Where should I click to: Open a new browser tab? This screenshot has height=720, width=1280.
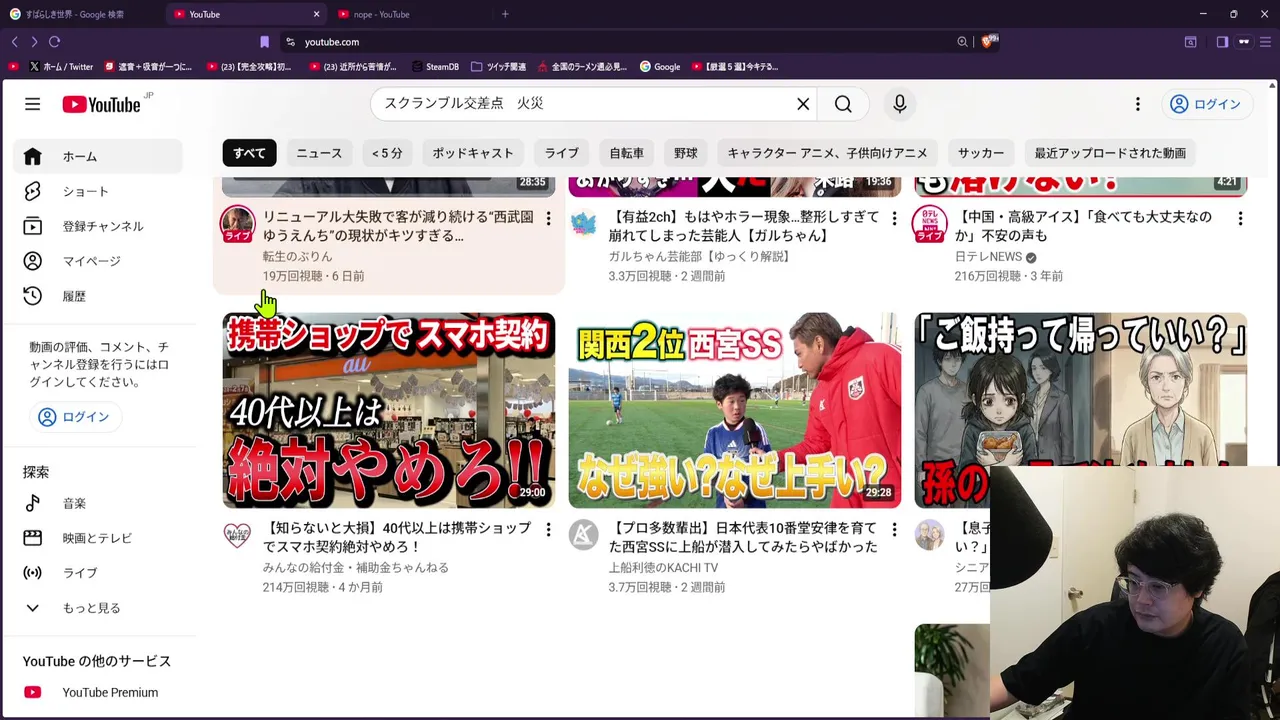pyautogui.click(x=505, y=14)
